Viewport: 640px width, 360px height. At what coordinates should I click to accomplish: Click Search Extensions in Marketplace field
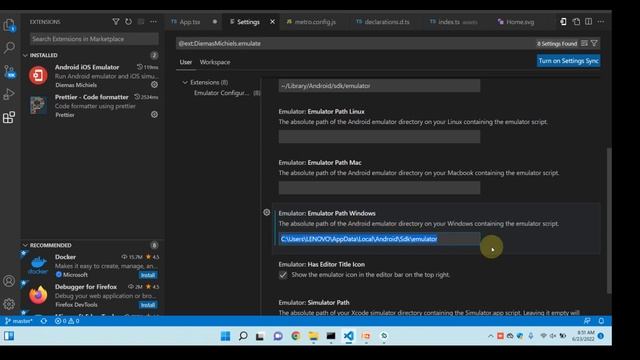[94, 39]
